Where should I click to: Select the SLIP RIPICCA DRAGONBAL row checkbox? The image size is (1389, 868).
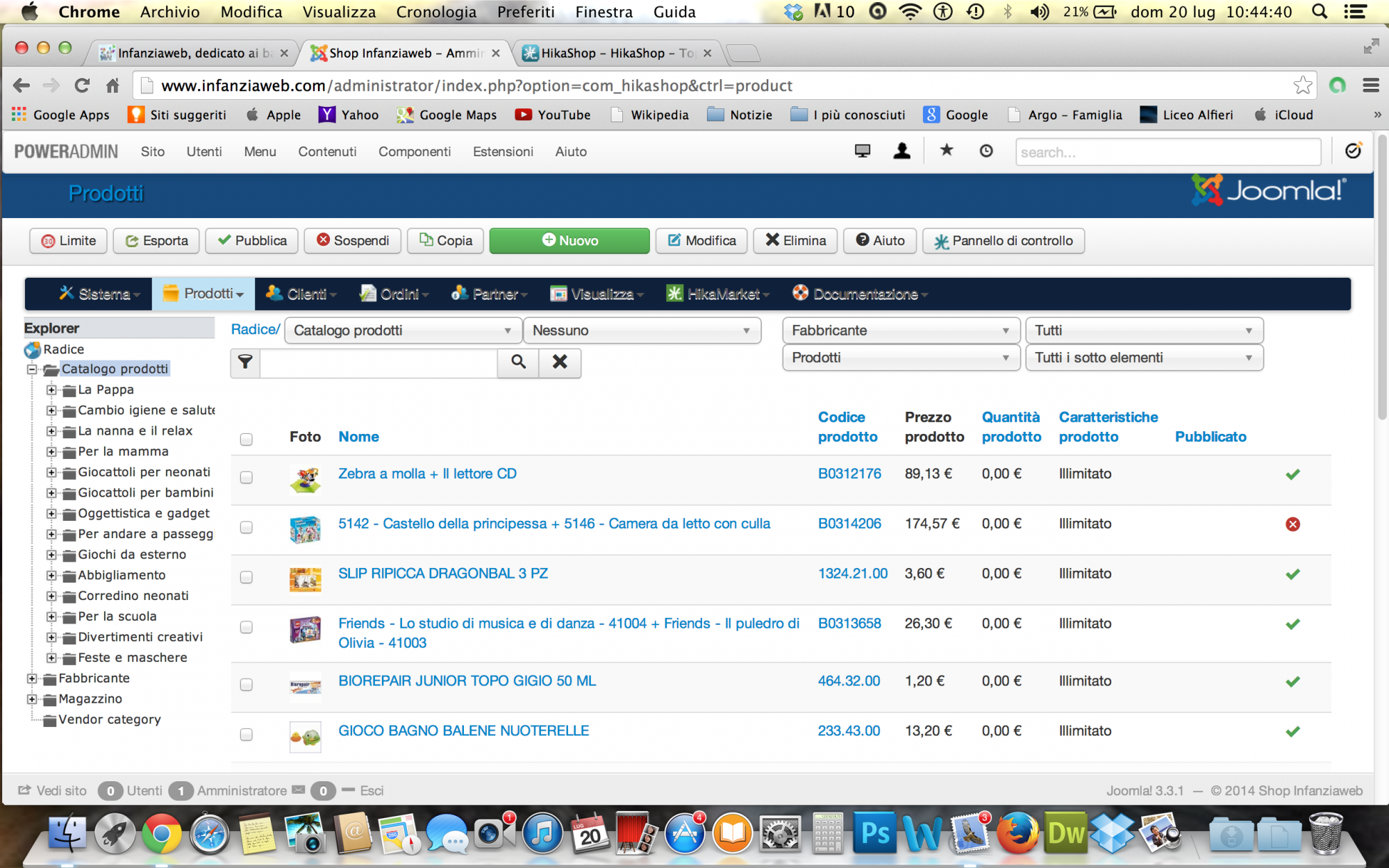[246, 577]
